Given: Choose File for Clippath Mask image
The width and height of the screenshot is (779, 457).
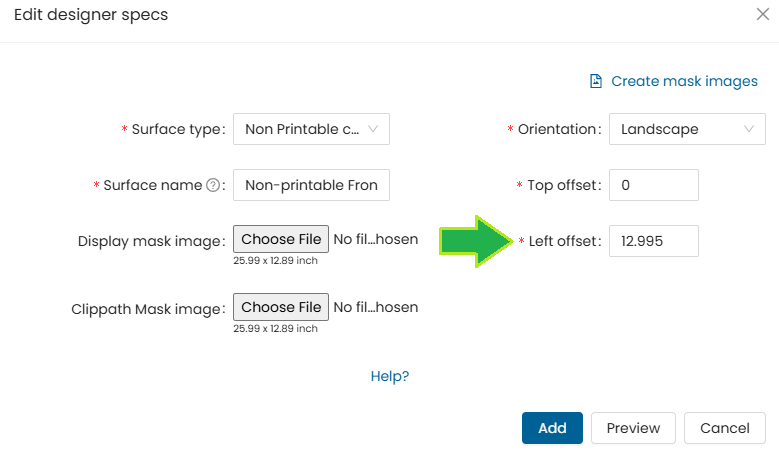Looking at the screenshot, I should [x=281, y=307].
